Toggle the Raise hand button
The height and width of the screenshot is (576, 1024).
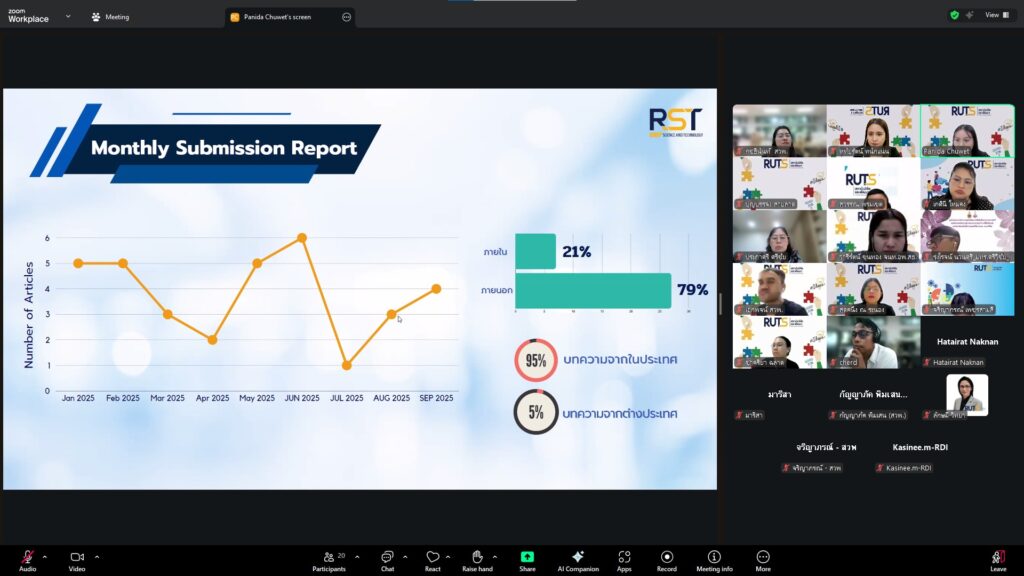(477, 558)
